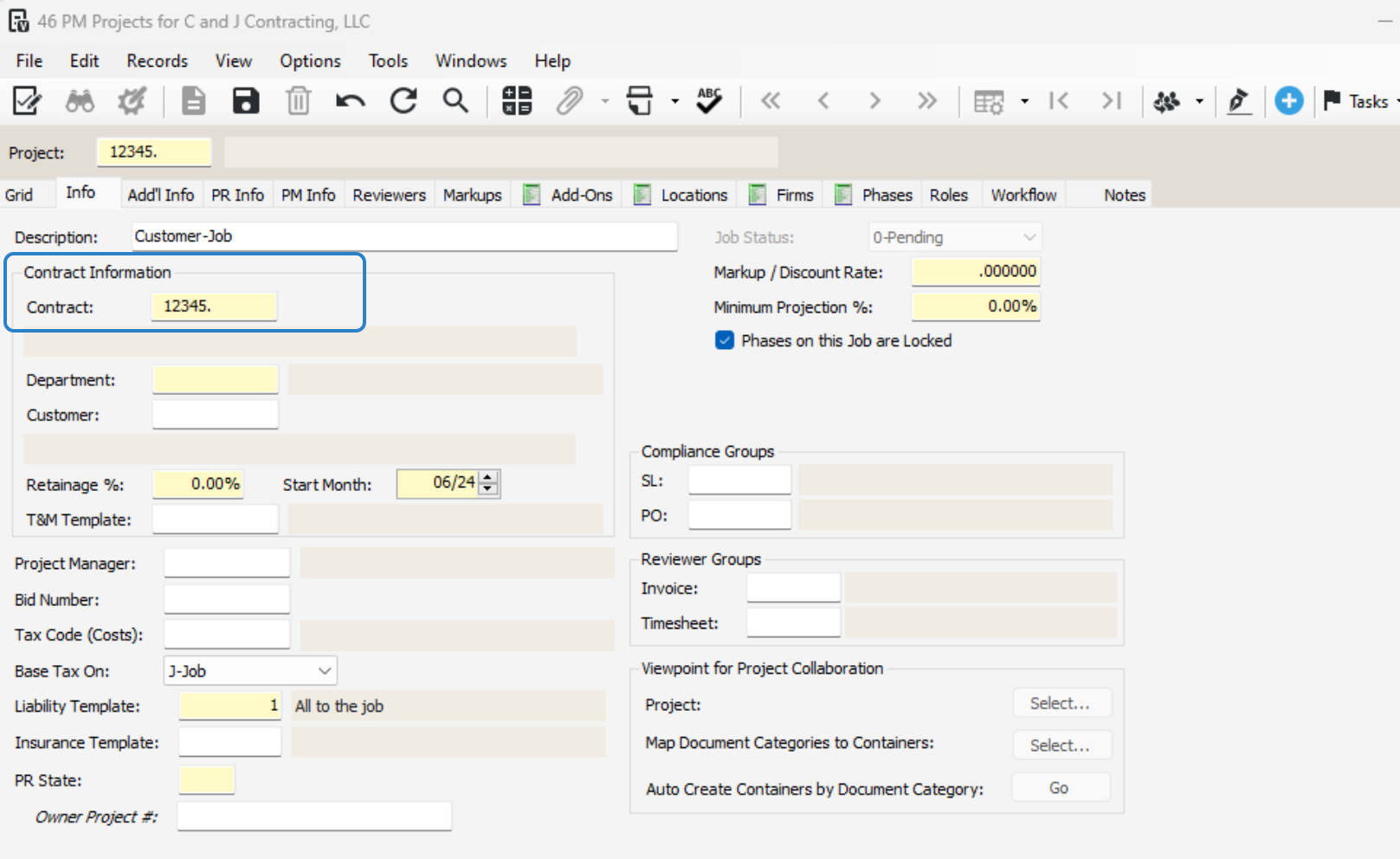
Task: Click Select button for Viewpoint Project
Action: [1061, 703]
